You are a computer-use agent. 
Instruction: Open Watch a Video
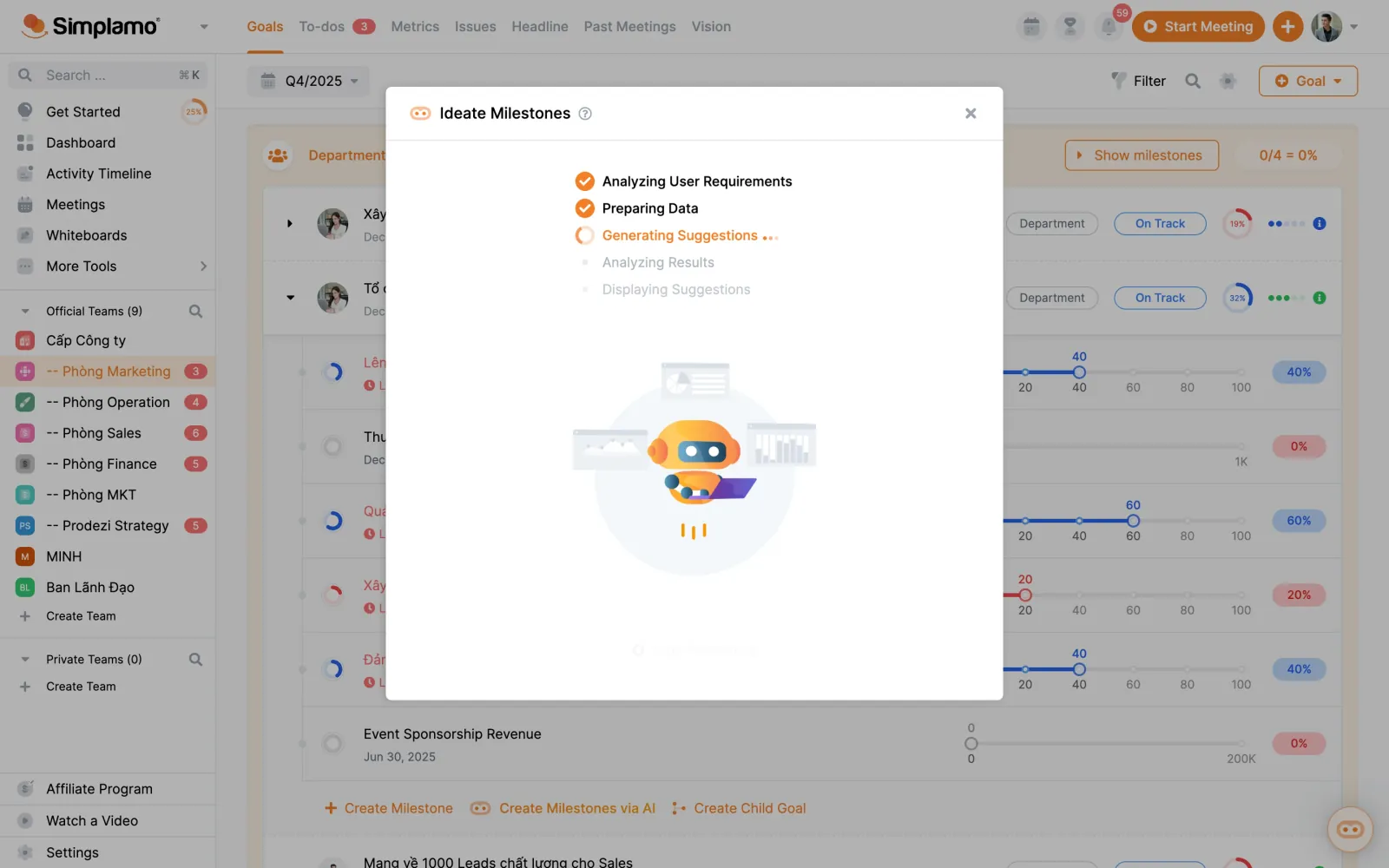pyautogui.click(x=92, y=821)
